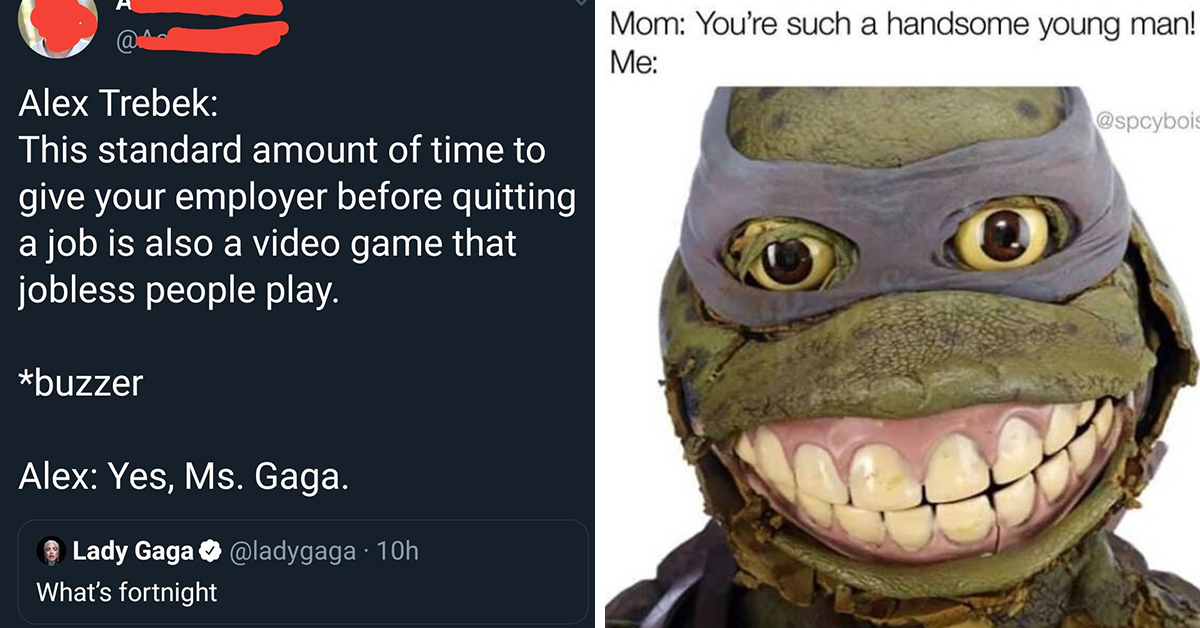
Task: Click Lady Gaga's verified checkmark badge
Action: coord(211,551)
